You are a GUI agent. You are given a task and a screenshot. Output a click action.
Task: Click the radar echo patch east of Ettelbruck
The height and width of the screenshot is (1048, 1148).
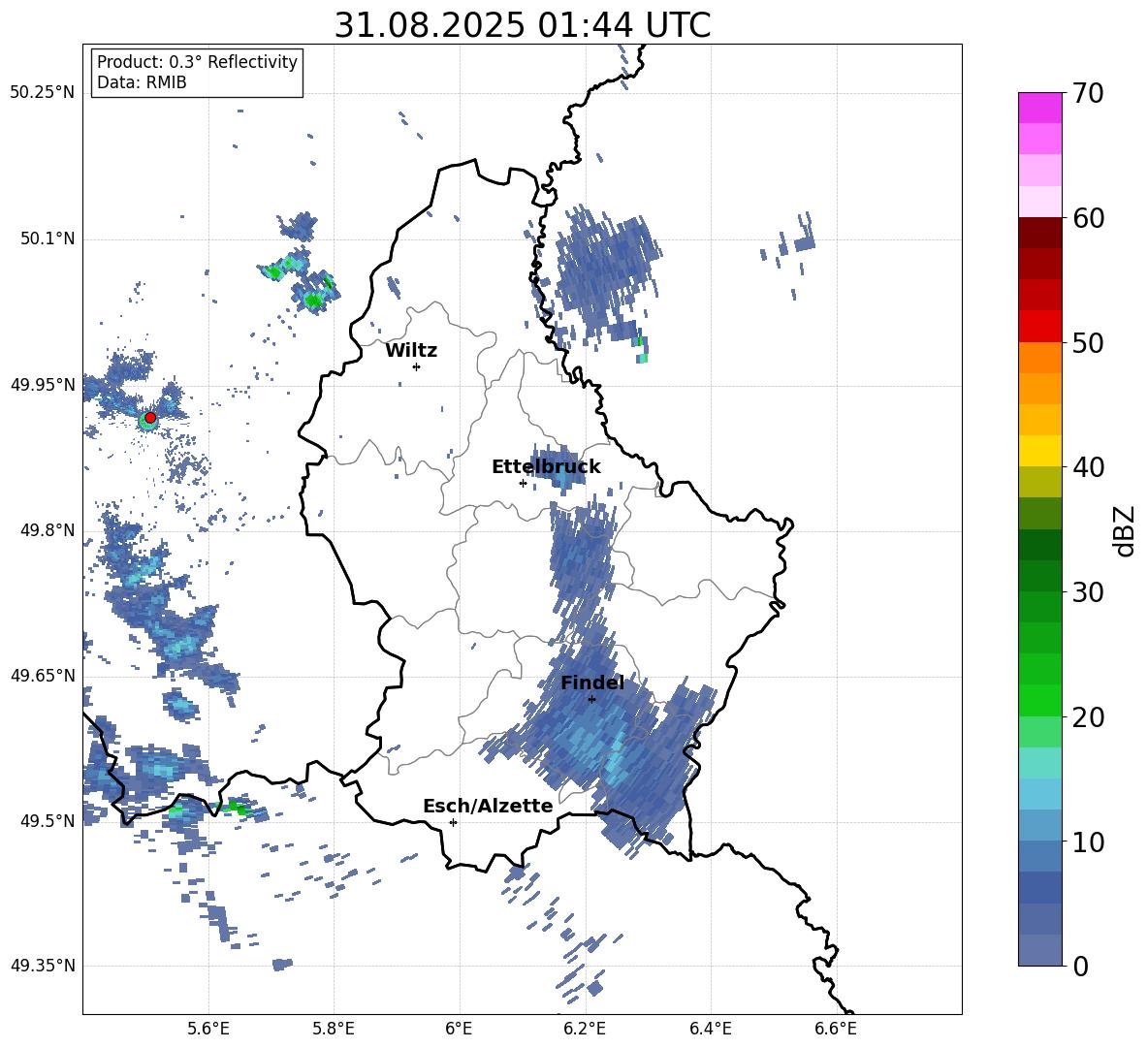(558, 466)
